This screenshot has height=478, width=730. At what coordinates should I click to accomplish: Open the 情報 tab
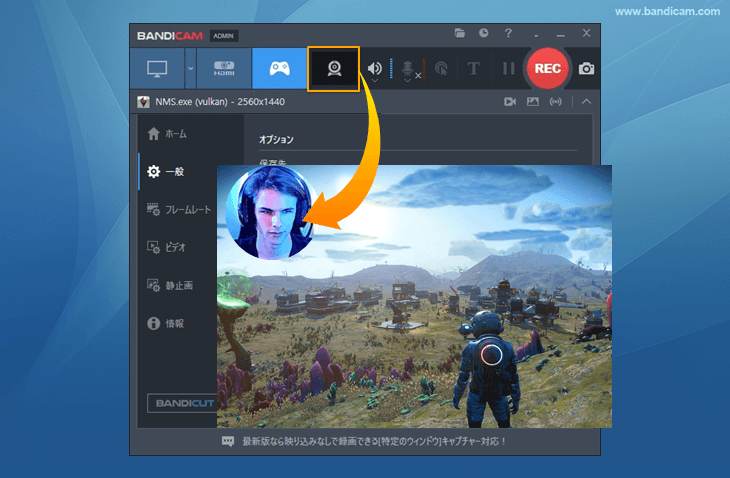[165, 323]
